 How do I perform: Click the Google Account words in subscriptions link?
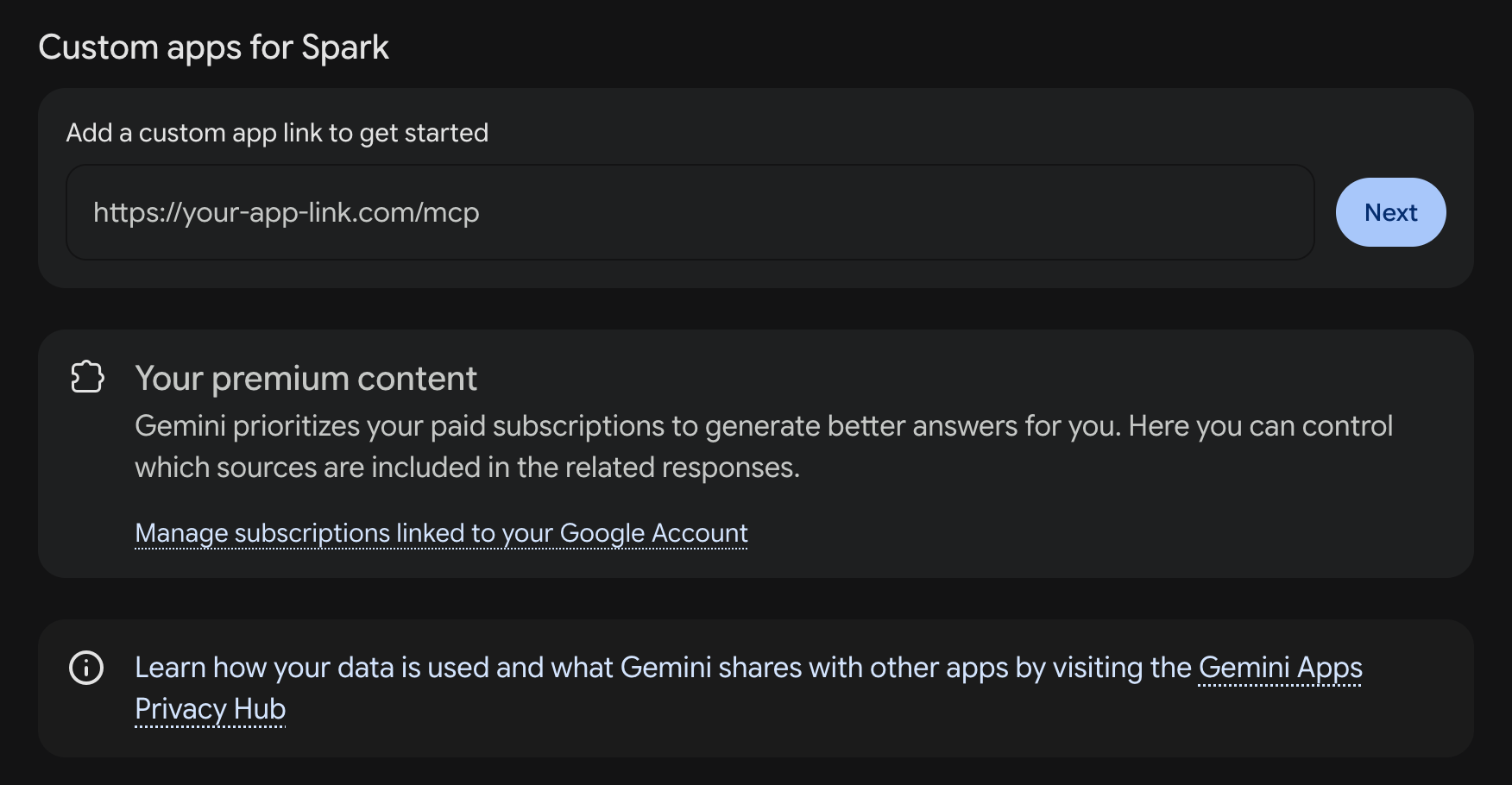coord(653,533)
